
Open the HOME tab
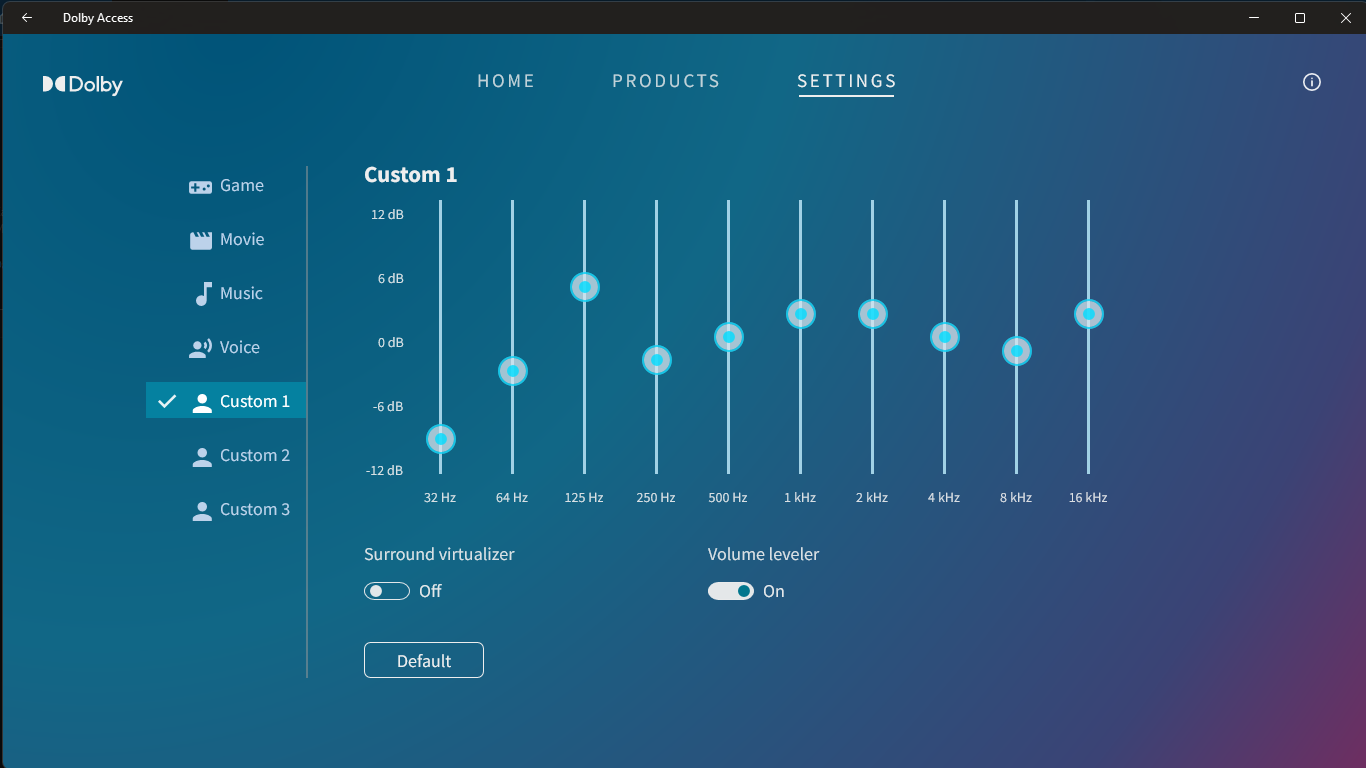point(506,81)
